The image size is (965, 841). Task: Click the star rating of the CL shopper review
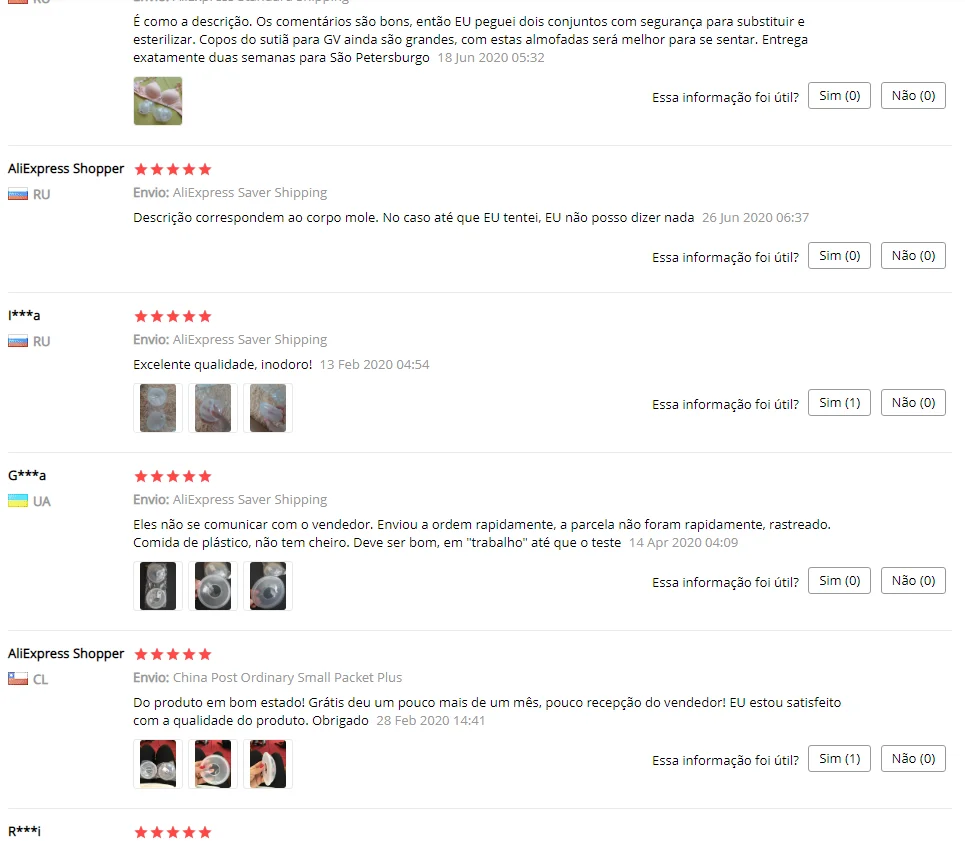(x=173, y=654)
